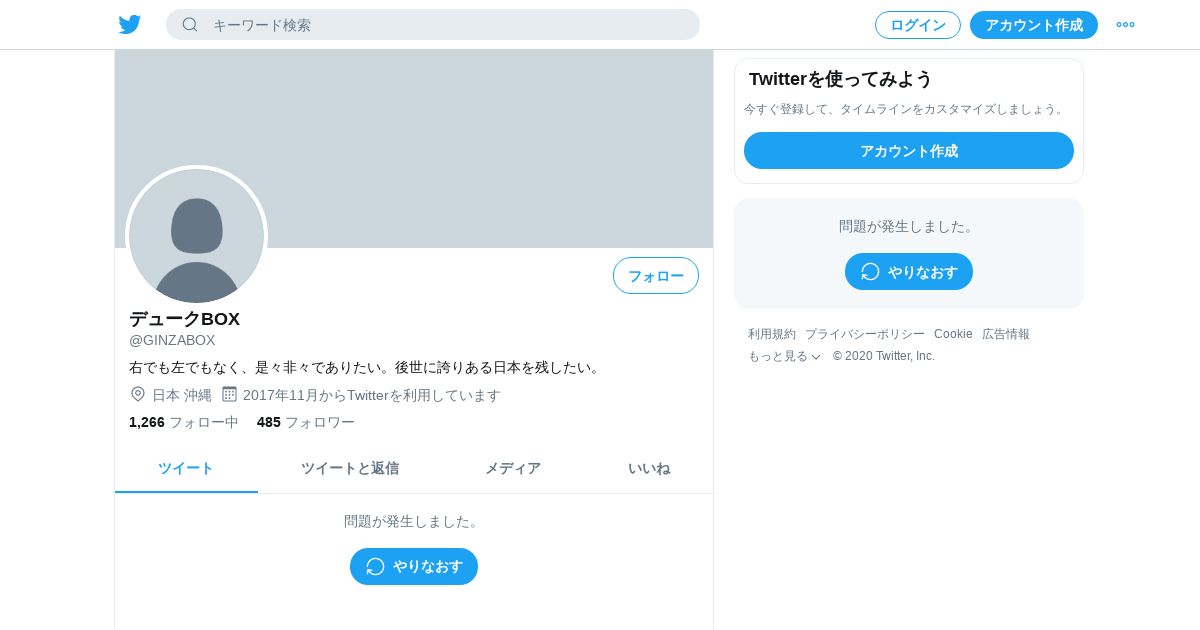Open the 1,266 フォロー中 link
Viewport: 1200px width, 630px height.
tap(184, 422)
